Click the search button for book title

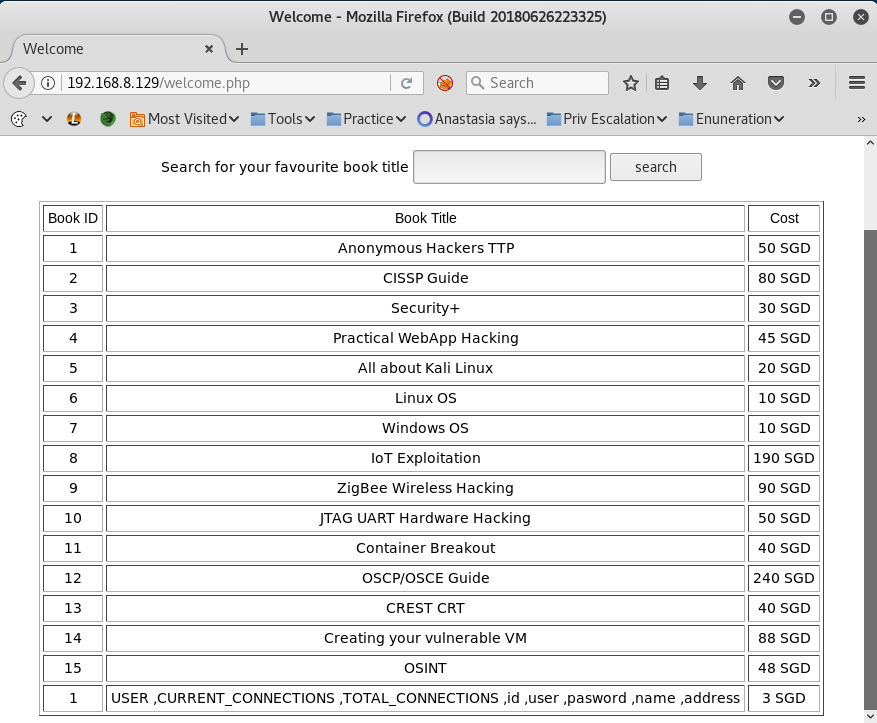[656, 167]
